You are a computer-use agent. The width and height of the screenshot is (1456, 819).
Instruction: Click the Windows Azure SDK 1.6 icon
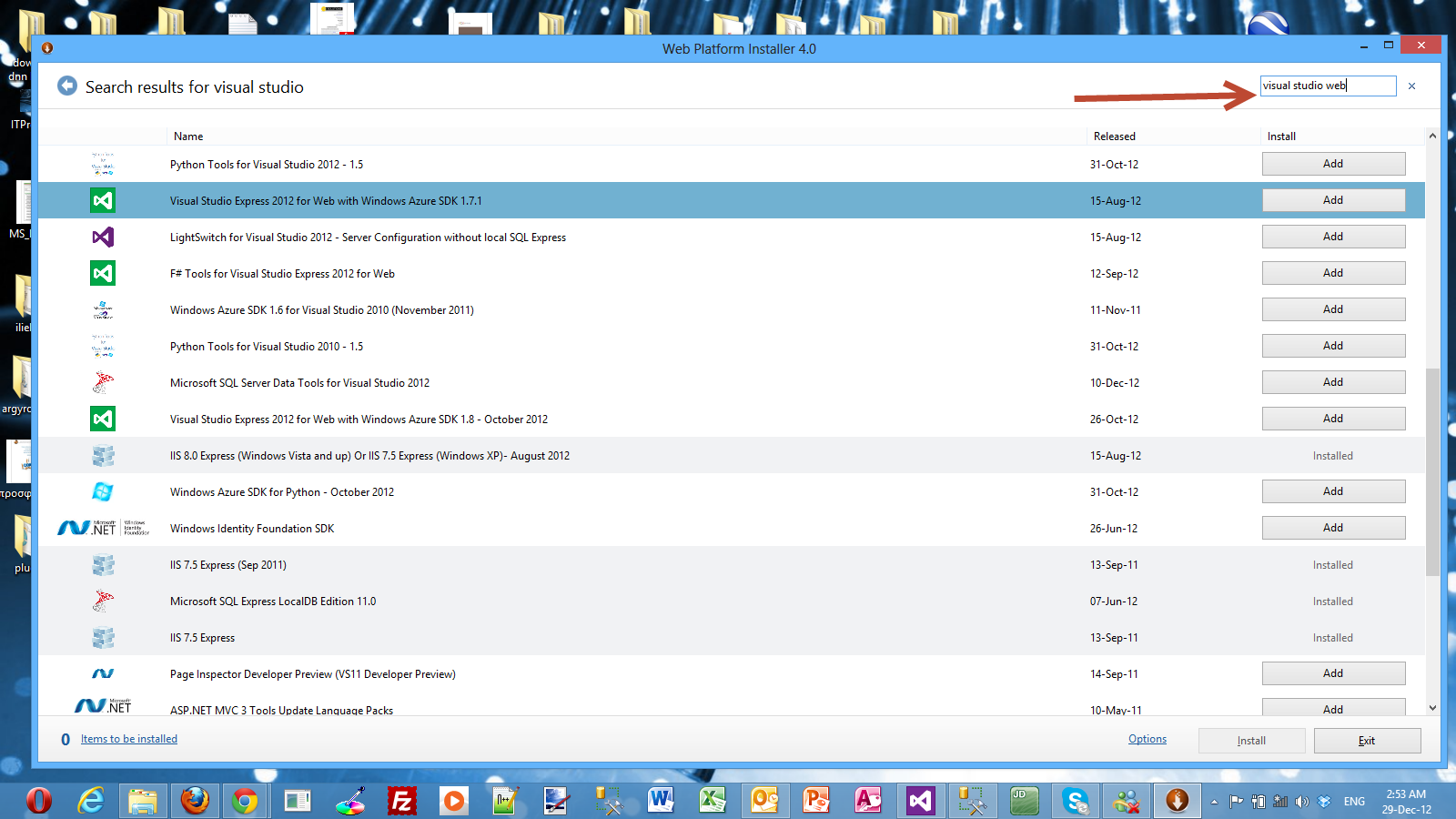point(103,309)
